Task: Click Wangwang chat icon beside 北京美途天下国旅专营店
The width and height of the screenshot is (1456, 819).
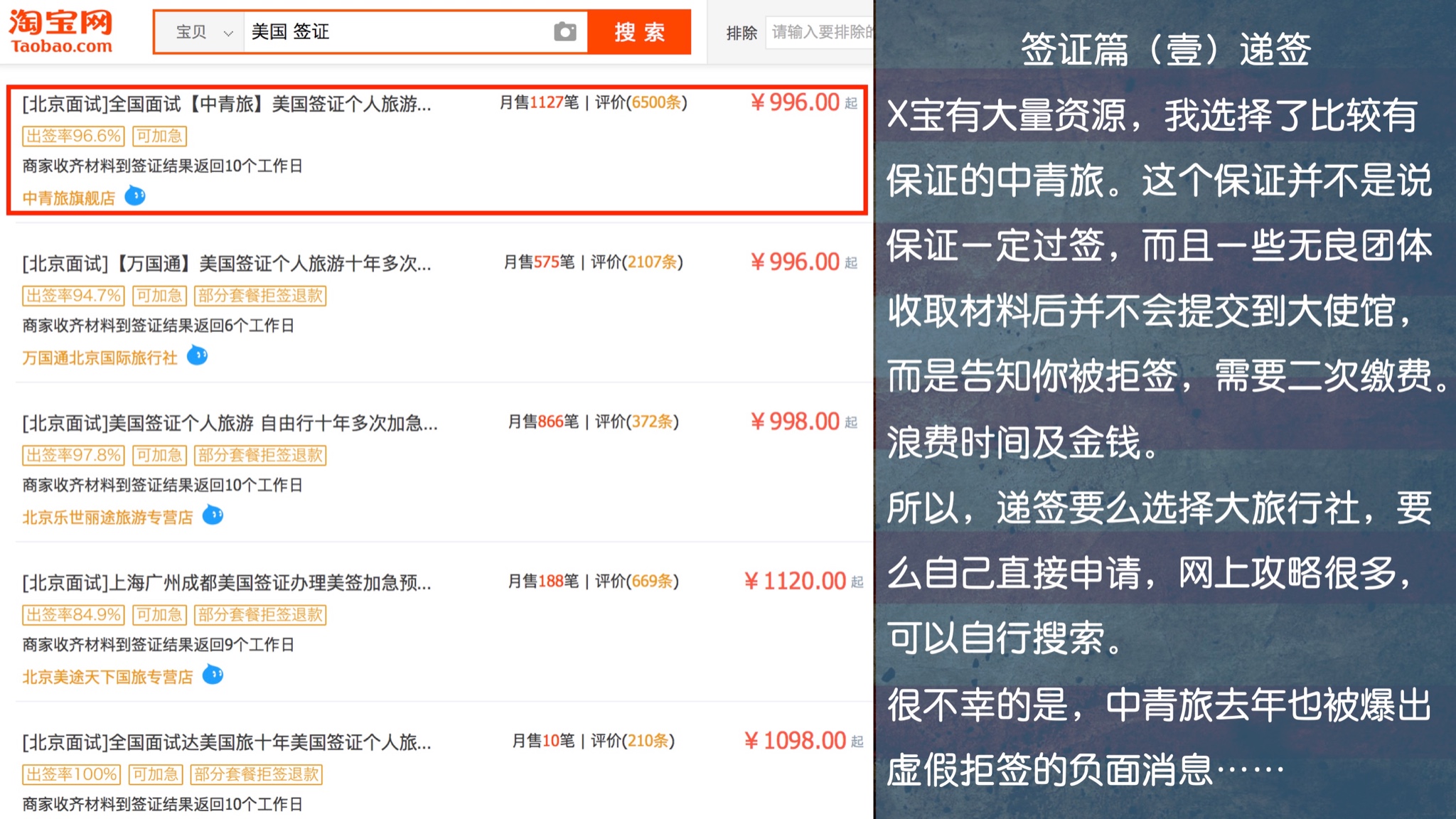Action: click(x=213, y=675)
